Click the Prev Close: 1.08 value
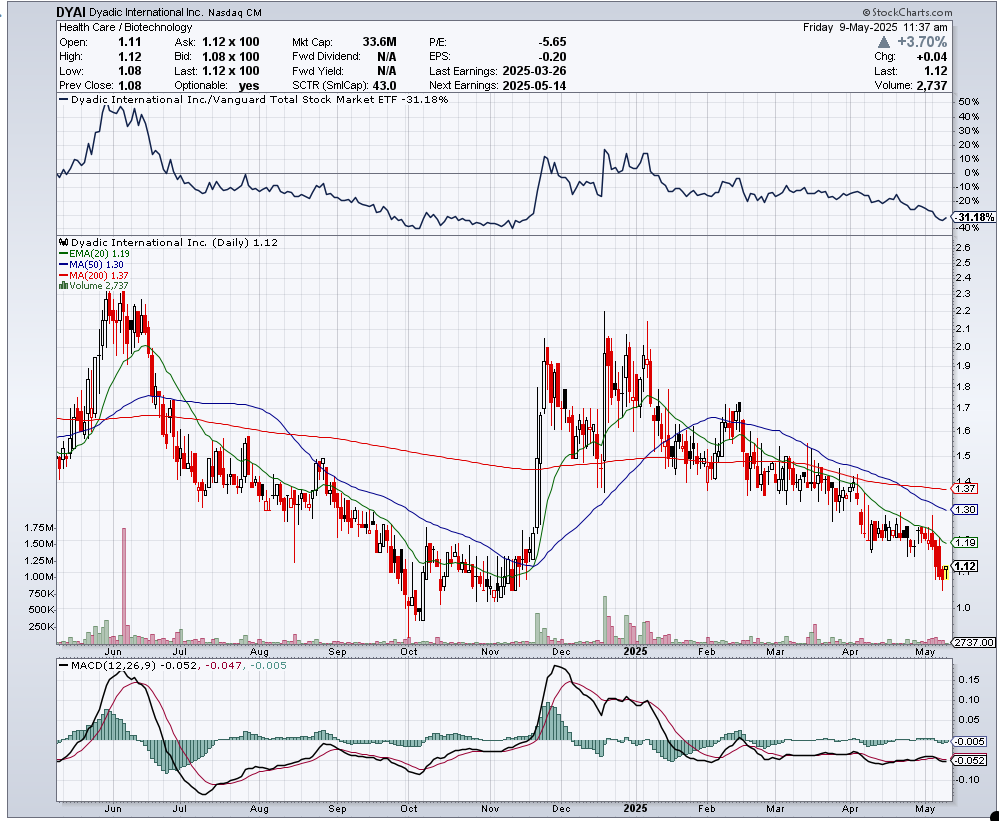 coord(100,85)
